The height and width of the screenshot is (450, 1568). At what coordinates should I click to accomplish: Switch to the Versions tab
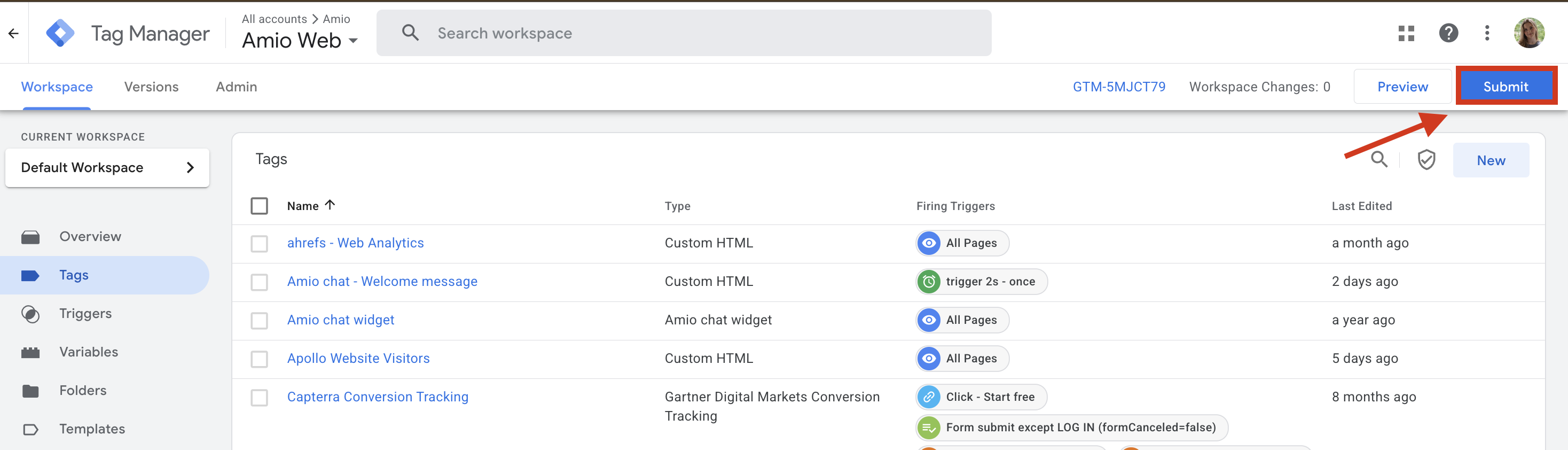pyautogui.click(x=151, y=87)
